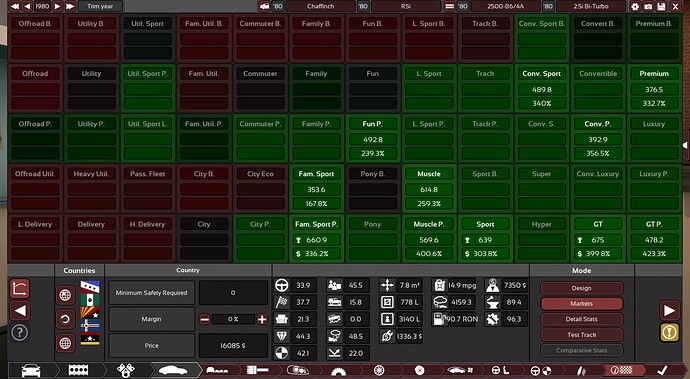
Task: Select the green, white and red flag
Action: coord(90,300)
